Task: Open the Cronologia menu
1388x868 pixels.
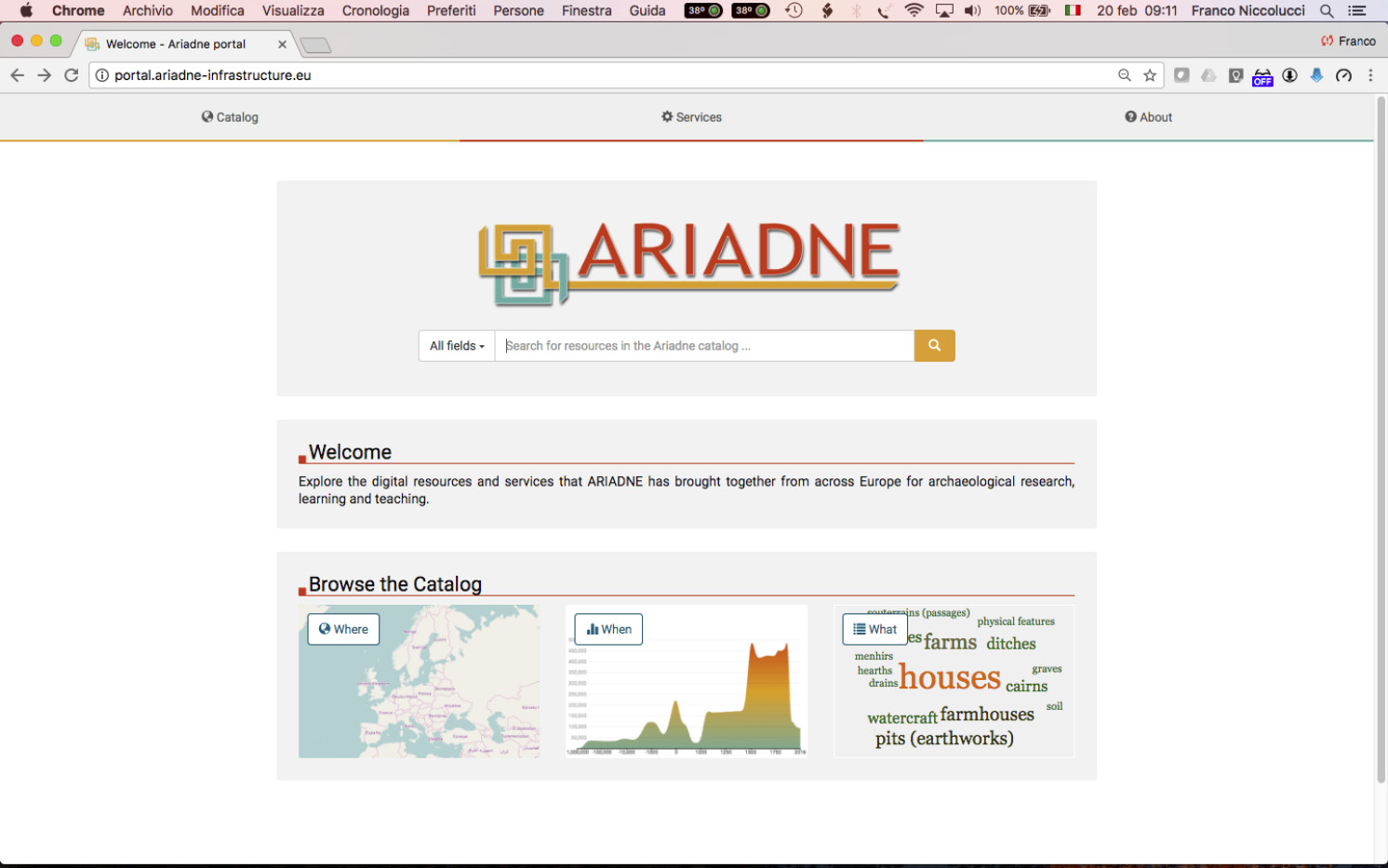Action: [x=376, y=10]
